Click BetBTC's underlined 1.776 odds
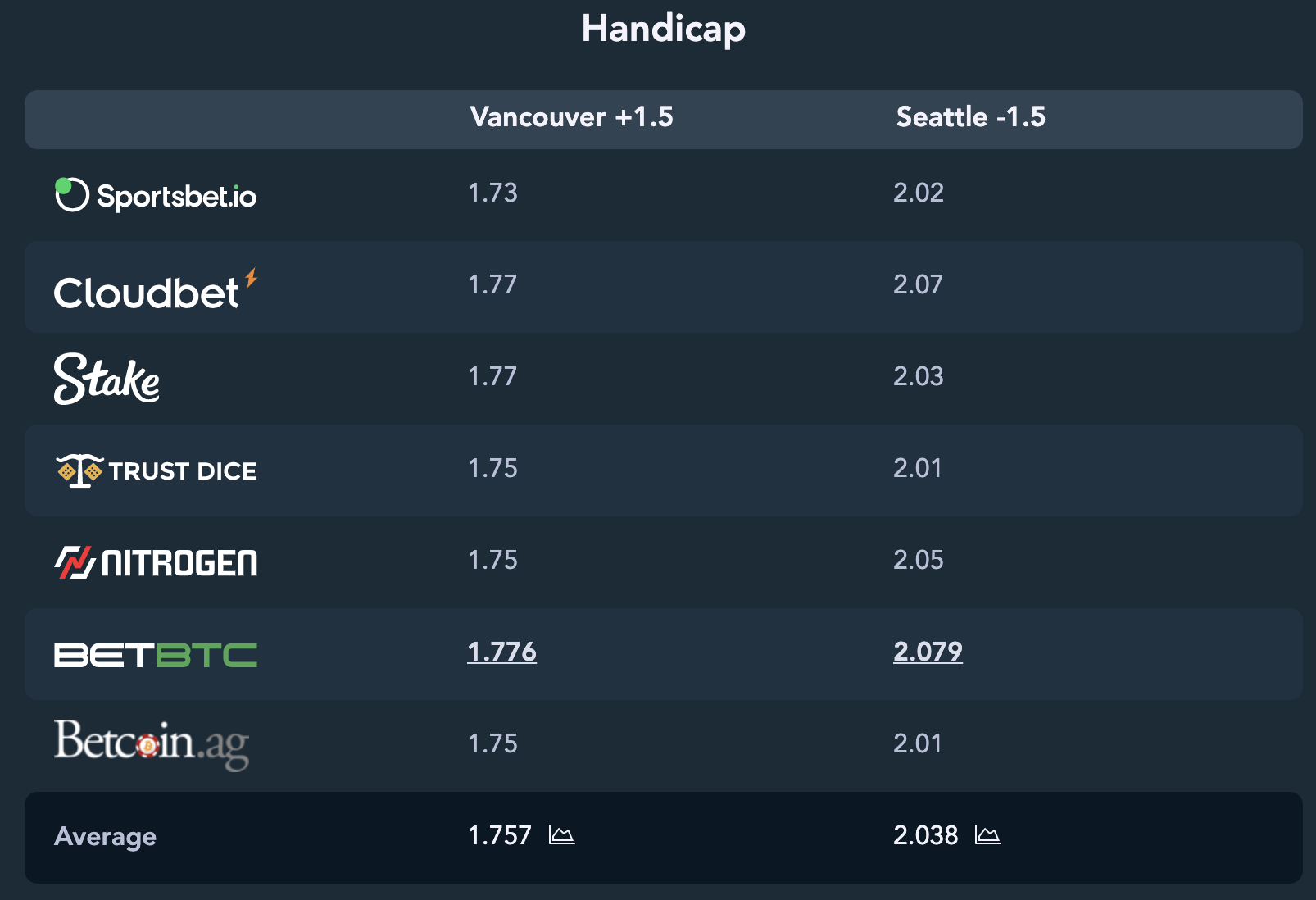 pyautogui.click(x=501, y=652)
